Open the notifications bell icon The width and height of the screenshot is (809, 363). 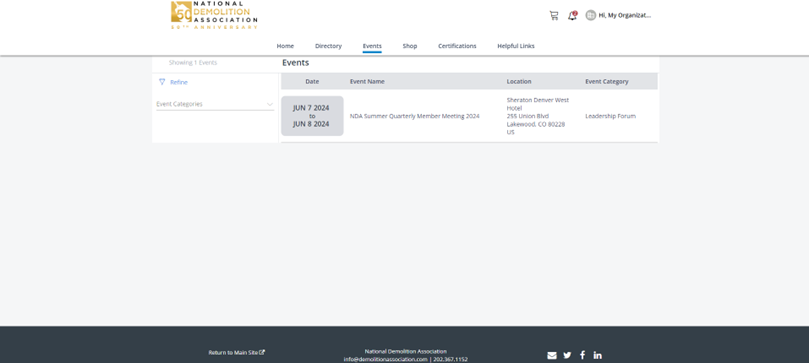[572, 15]
